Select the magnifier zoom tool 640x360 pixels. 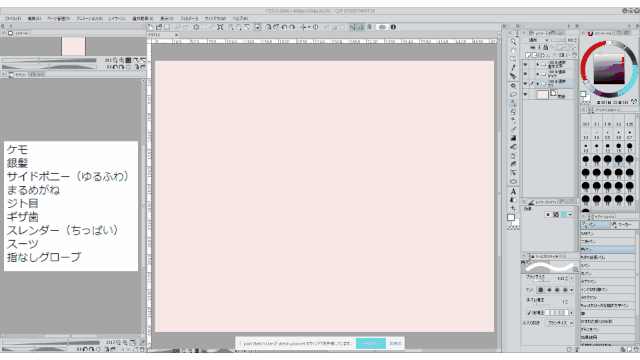pos(513,42)
